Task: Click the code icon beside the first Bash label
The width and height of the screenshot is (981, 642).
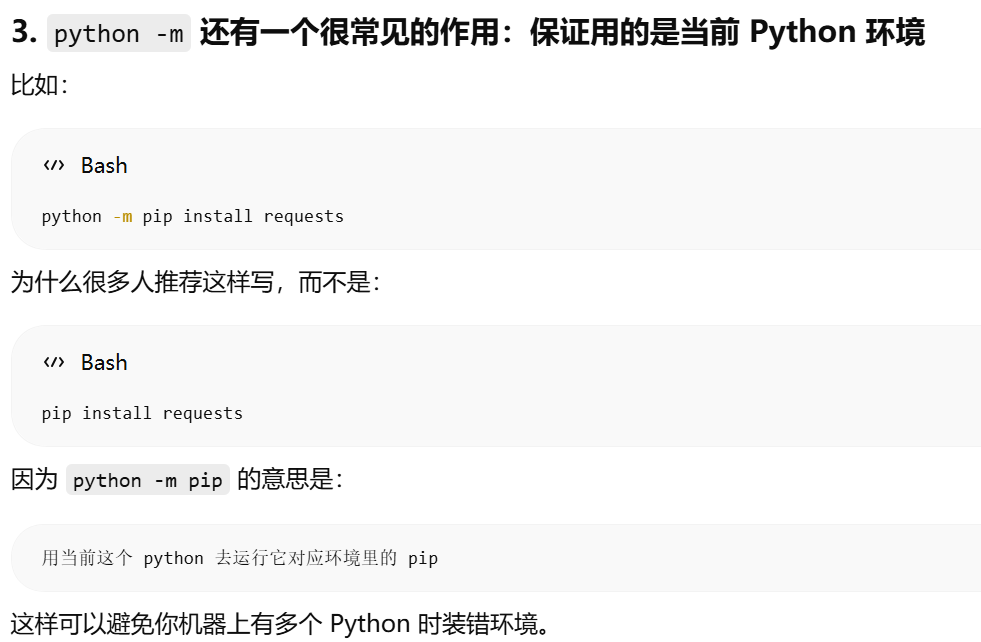Action: tap(54, 165)
